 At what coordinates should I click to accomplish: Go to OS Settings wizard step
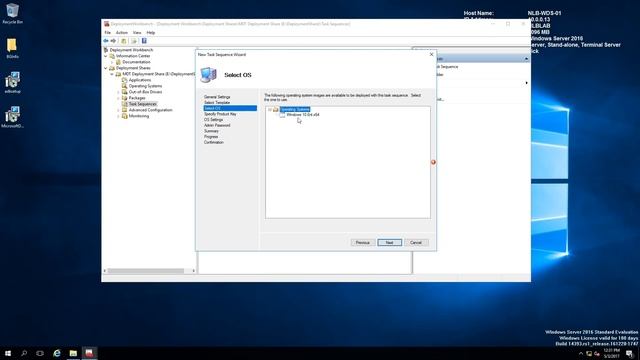point(213,120)
